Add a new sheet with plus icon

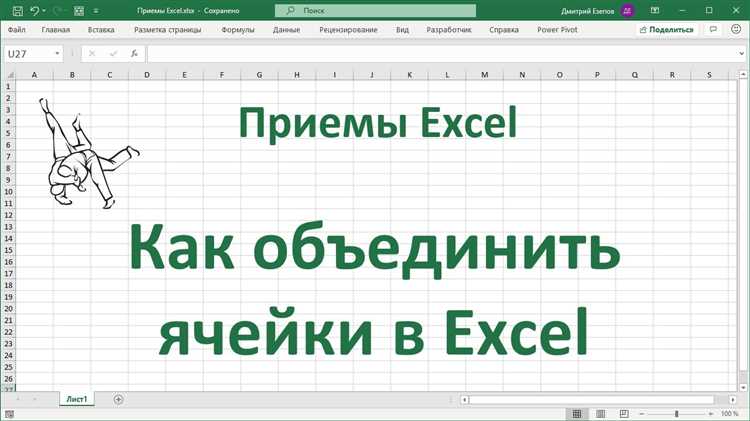coord(118,399)
